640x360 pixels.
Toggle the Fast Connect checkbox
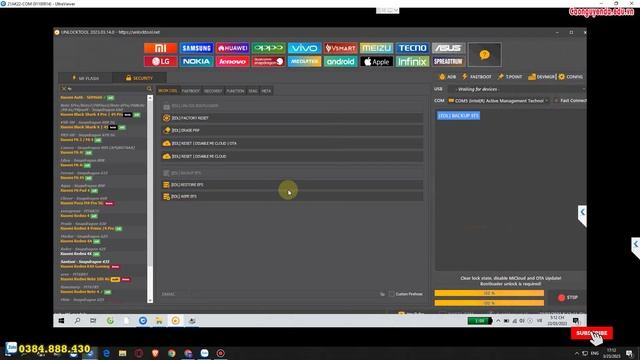(556, 100)
